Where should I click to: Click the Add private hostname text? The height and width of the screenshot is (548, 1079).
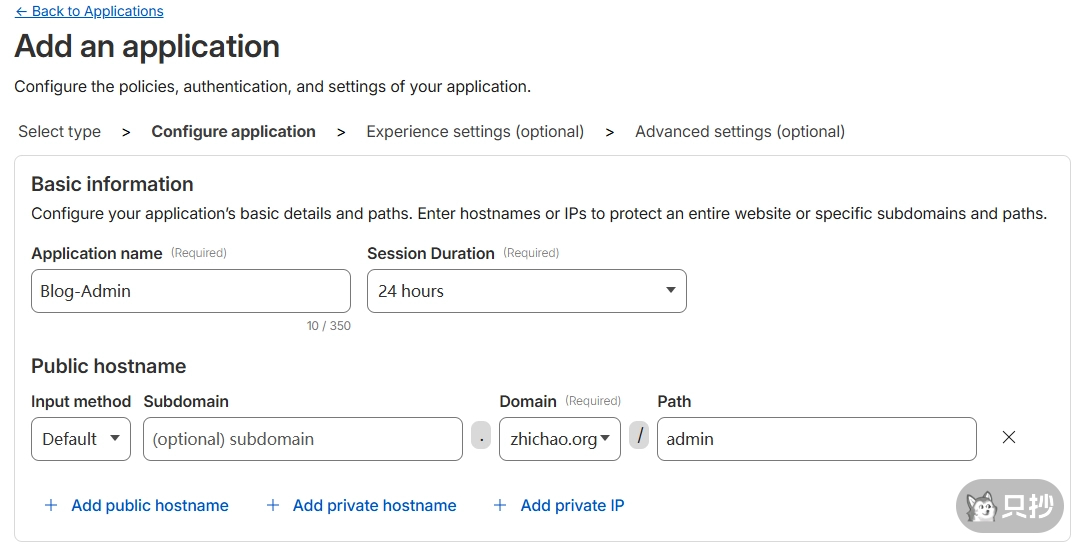coord(374,506)
